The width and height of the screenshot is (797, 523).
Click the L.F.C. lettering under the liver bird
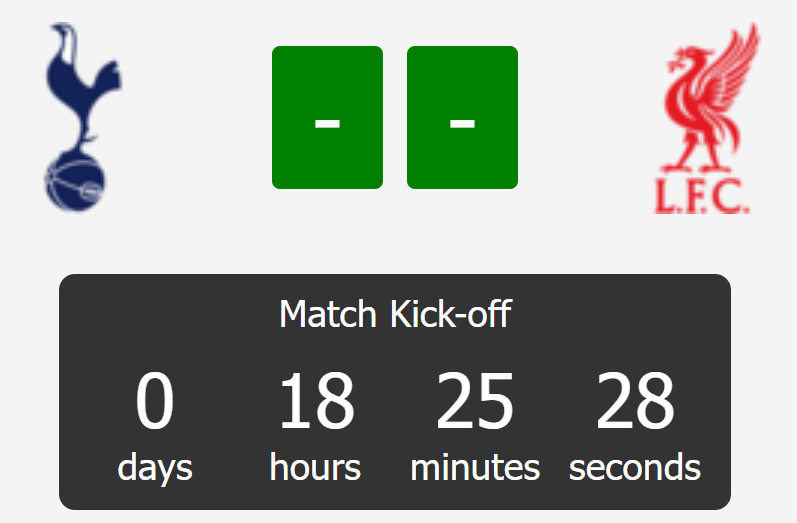click(x=701, y=196)
